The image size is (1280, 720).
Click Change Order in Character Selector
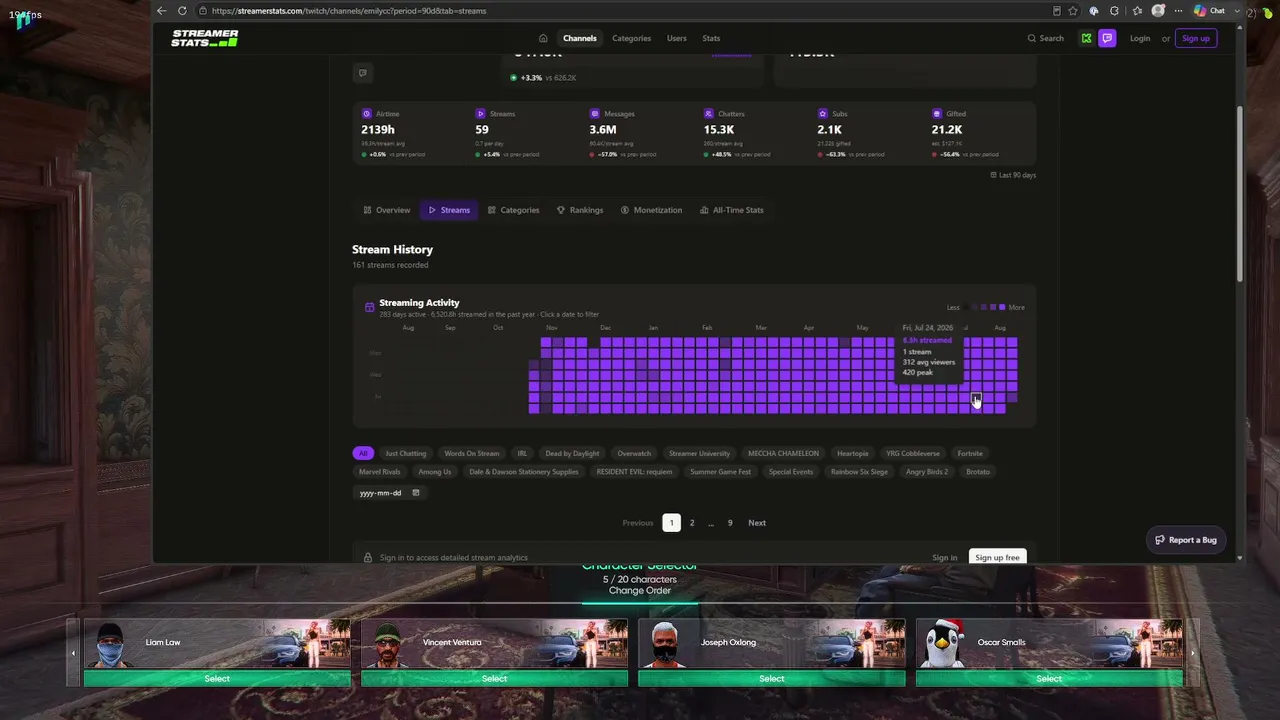coord(640,590)
